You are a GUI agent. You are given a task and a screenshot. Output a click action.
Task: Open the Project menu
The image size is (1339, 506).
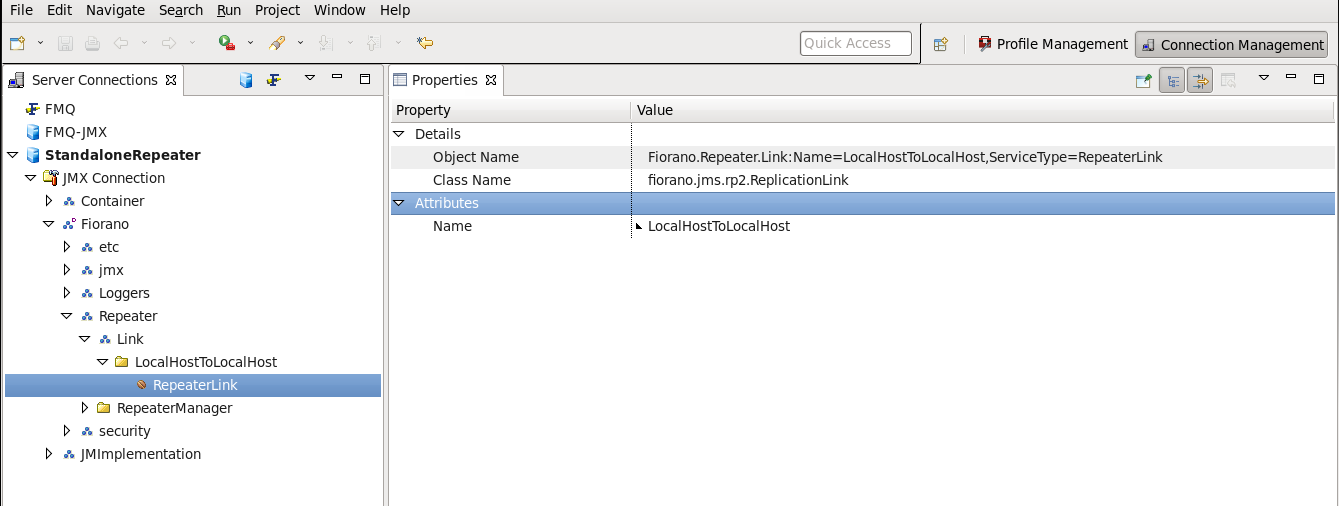(277, 10)
